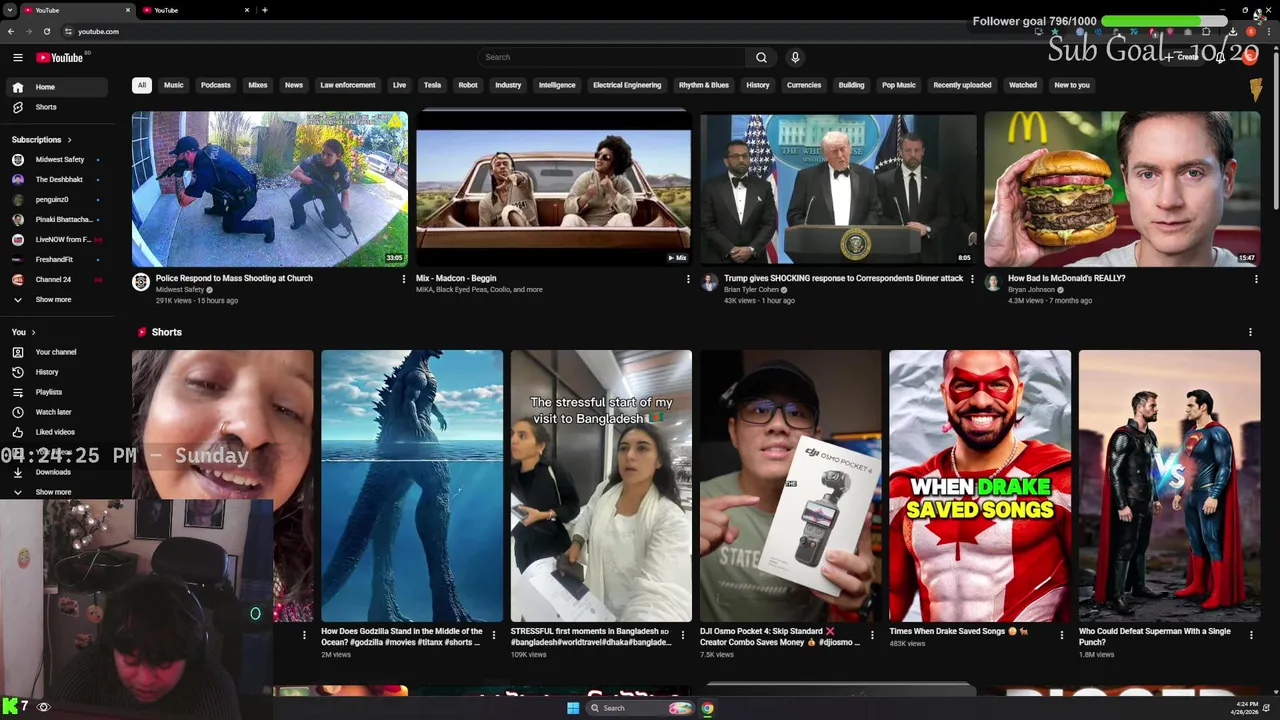
Task: Open the Shorts shelf more options menu
Action: point(1250,332)
